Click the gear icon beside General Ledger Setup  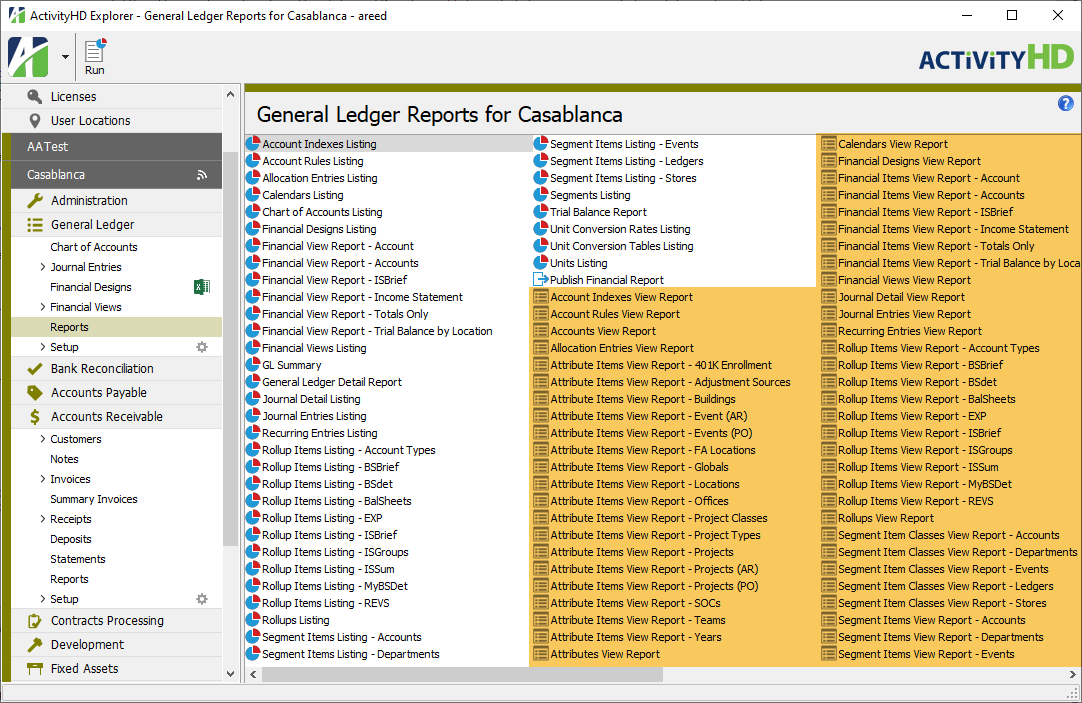click(x=201, y=347)
